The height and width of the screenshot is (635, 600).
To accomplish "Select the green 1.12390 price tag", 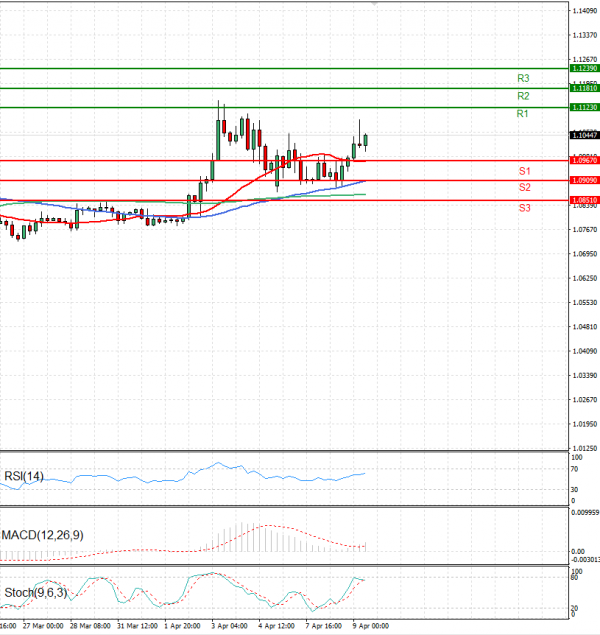I will [x=584, y=68].
